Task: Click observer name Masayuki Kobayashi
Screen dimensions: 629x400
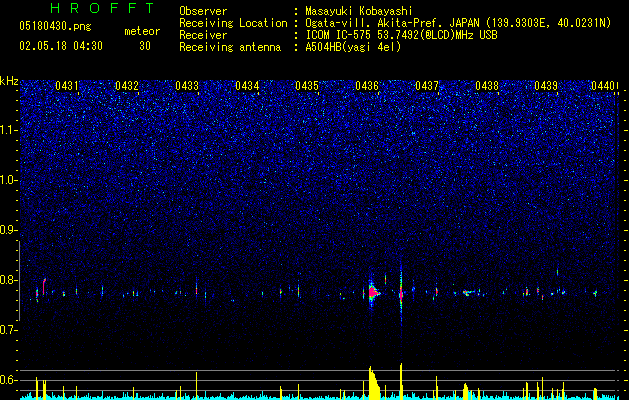Action: click(x=359, y=11)
